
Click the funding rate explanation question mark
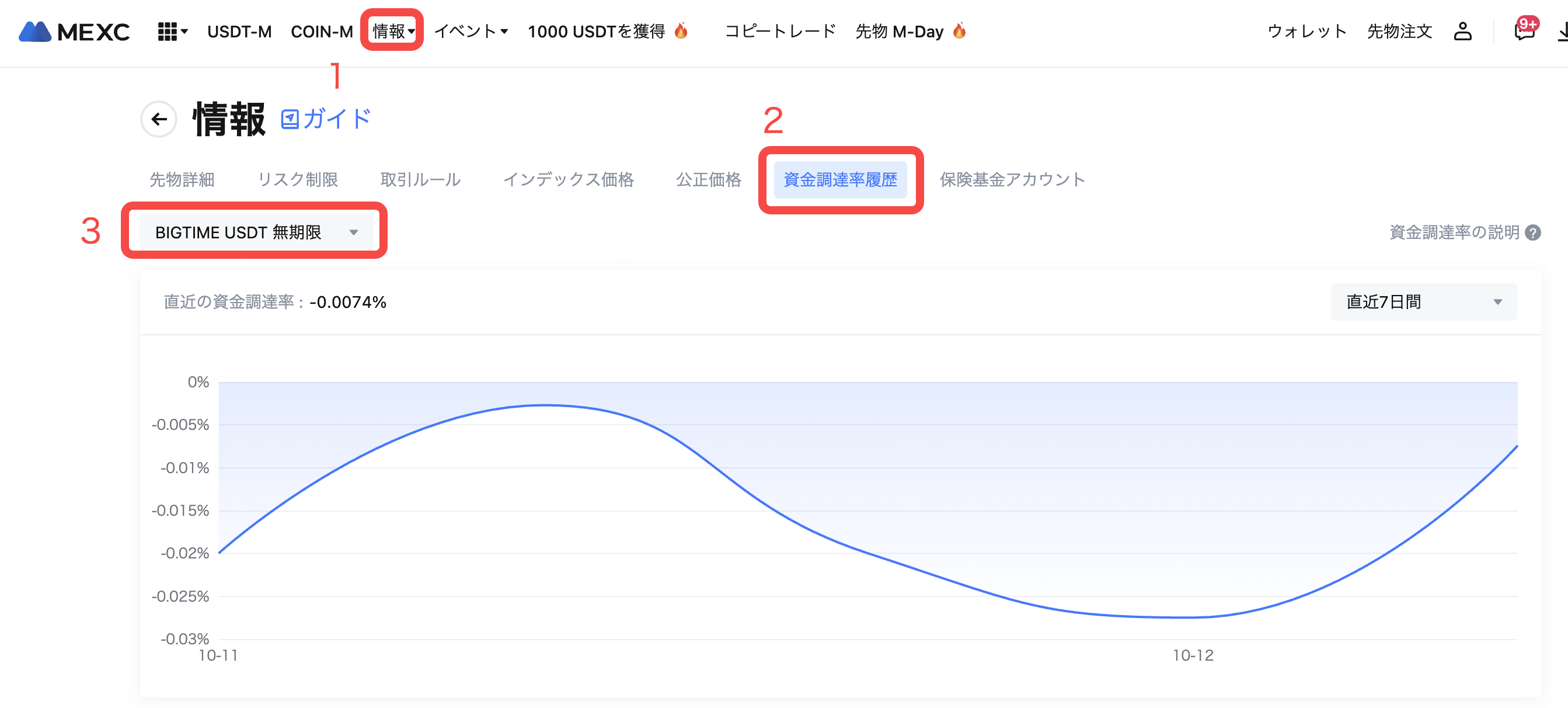(1534, 232)
